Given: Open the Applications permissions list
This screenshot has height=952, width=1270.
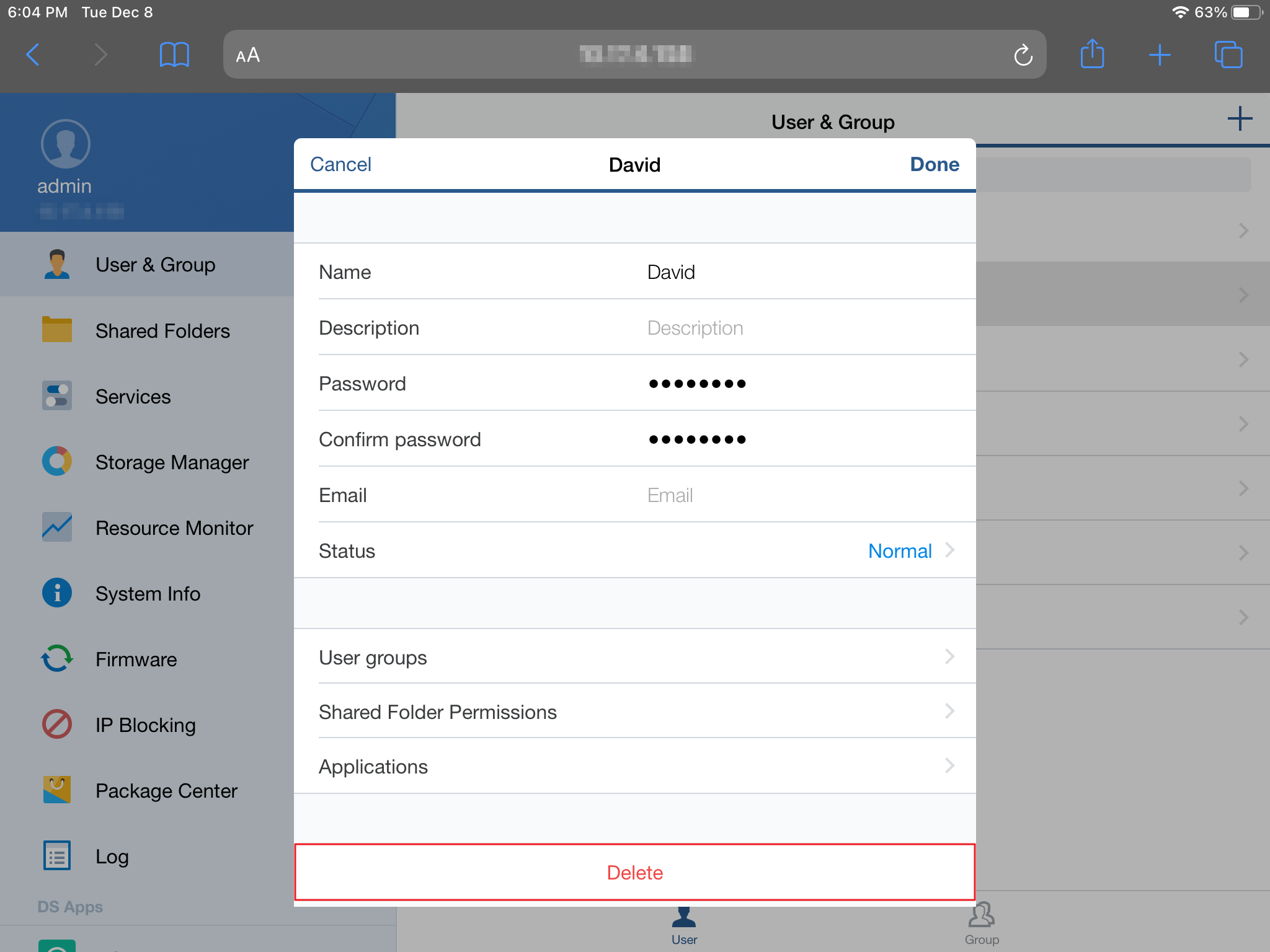Looking at the screenshot, I should click(x=634, y=766).
